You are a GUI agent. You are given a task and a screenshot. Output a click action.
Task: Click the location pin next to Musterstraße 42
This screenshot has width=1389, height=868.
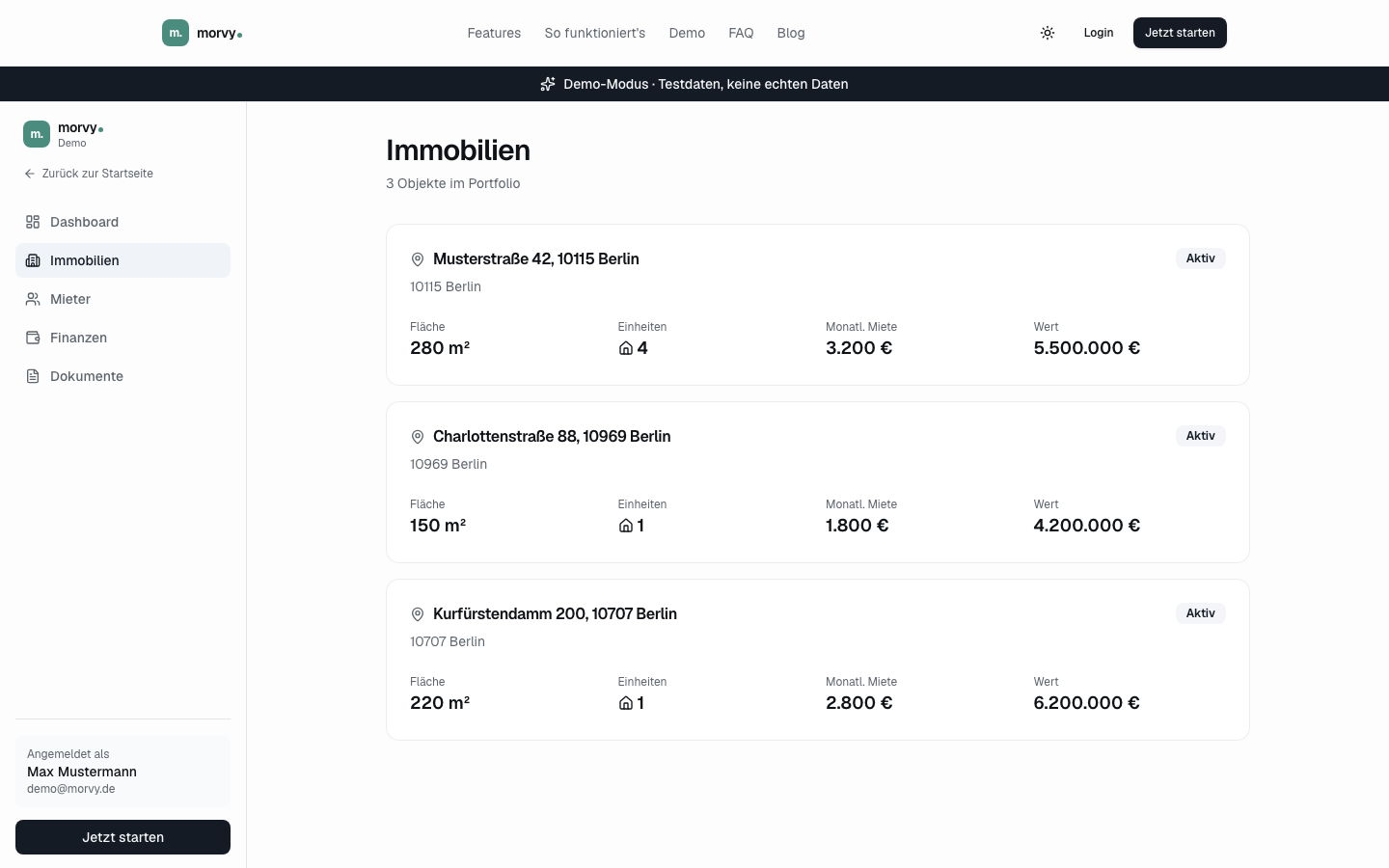point(418,259)
